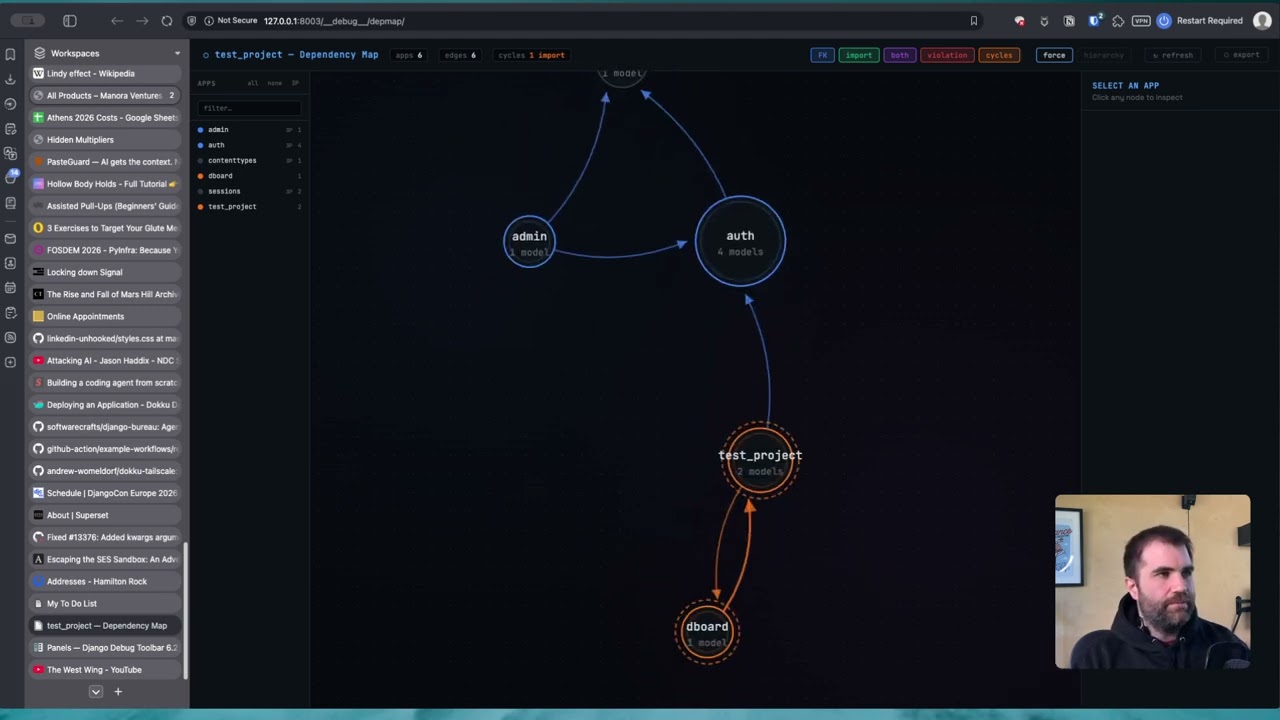Click the red blocked-chat extension icon
This screenshot has height=720, width=1280.
pos(1020,21)
